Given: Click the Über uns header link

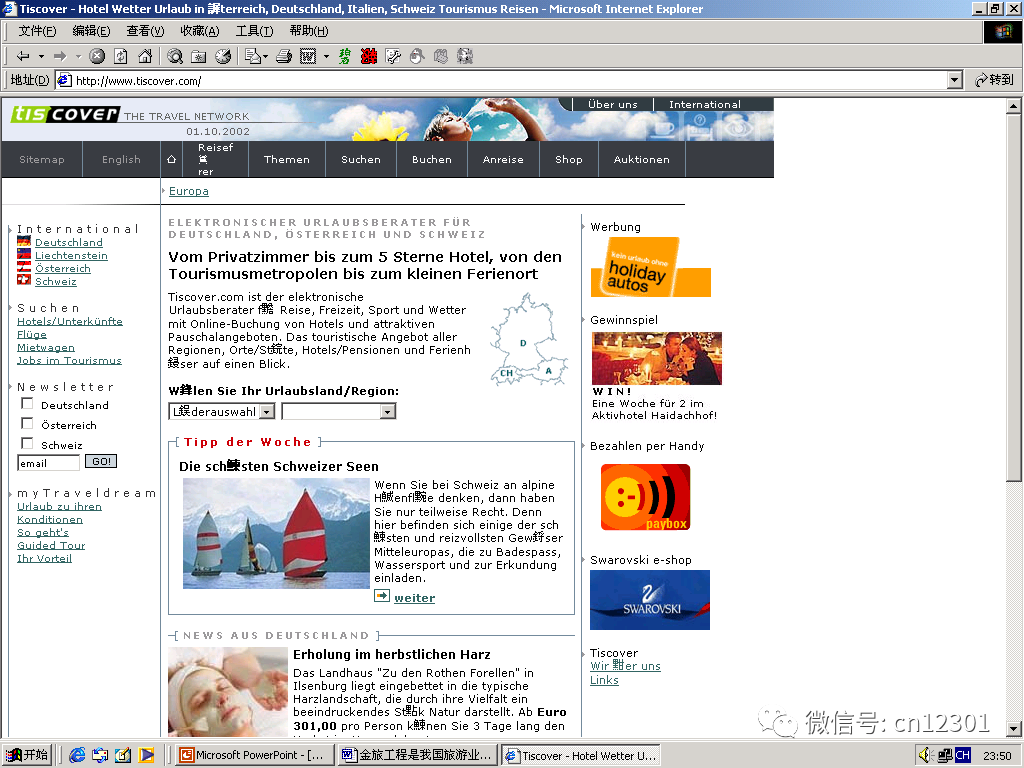Looking at the screenshot, I should [613, 104].
